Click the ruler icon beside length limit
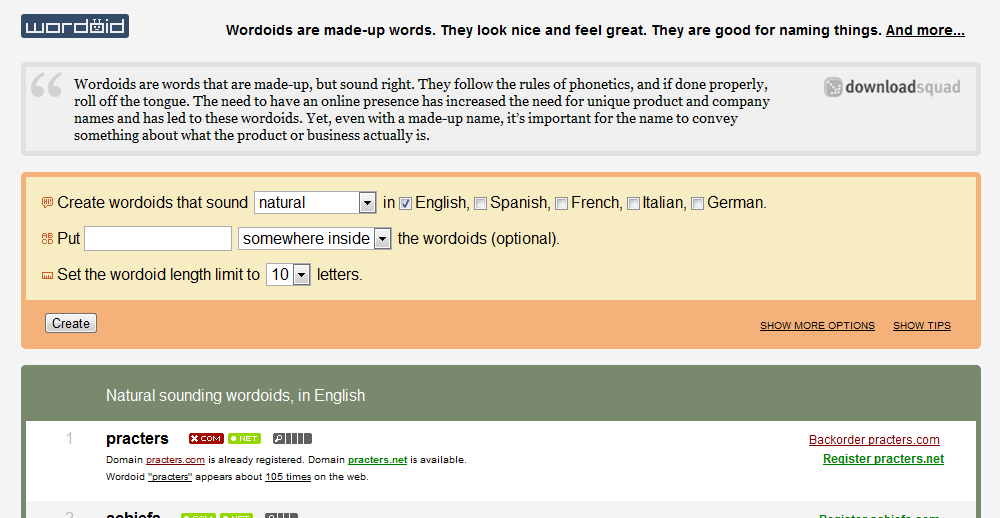The width and height of the screenshot is (1000, 518). (47, 275)
